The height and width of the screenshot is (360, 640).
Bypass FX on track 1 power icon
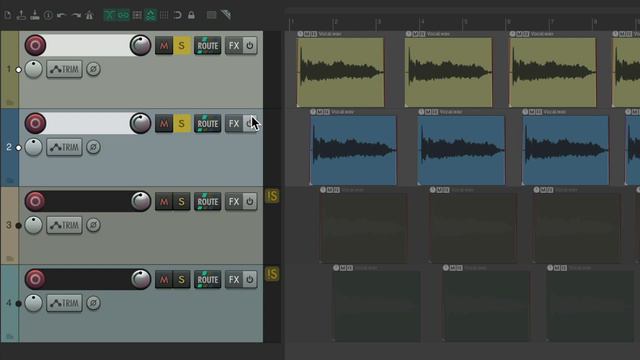tap(250, 46)
